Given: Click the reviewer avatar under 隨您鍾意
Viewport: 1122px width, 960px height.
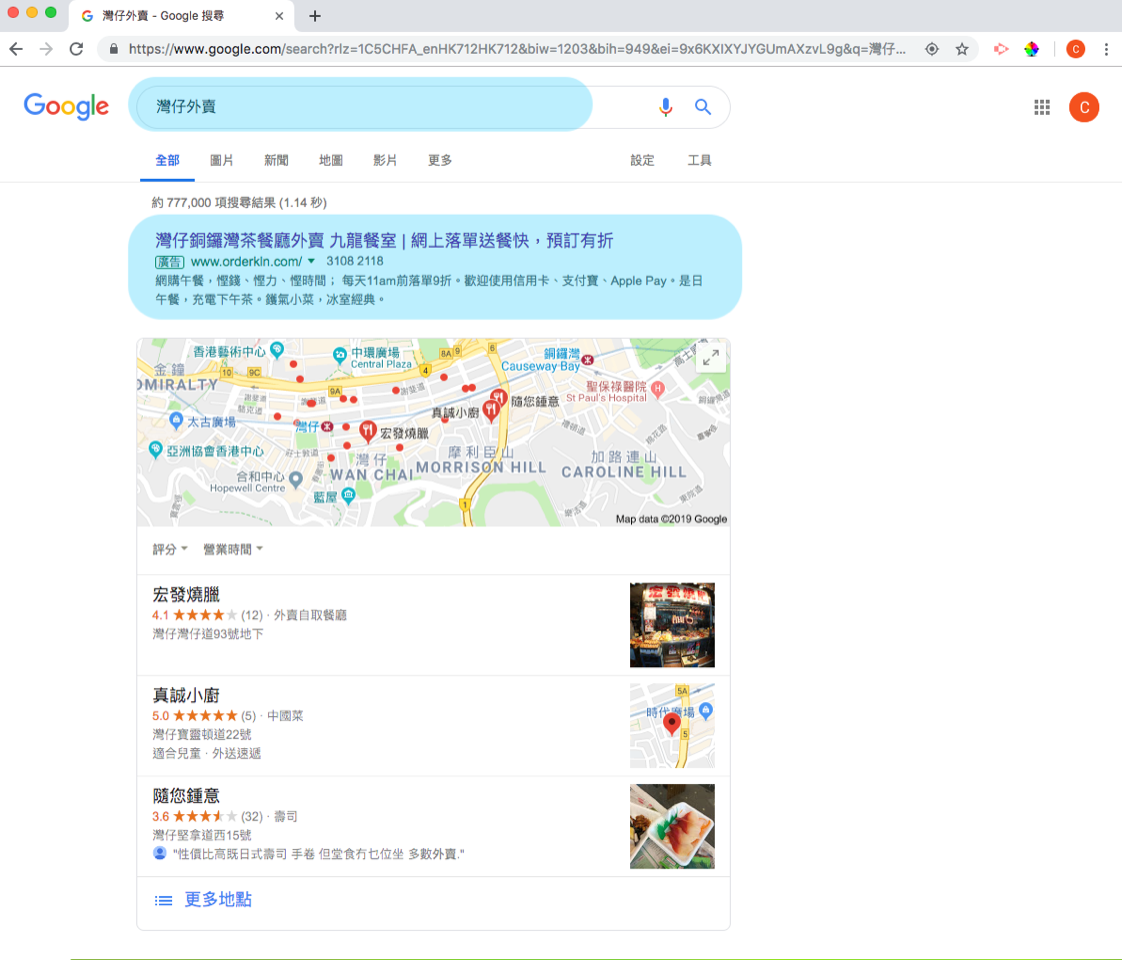Looking at the screenshot, I should (x=160, y=853).
